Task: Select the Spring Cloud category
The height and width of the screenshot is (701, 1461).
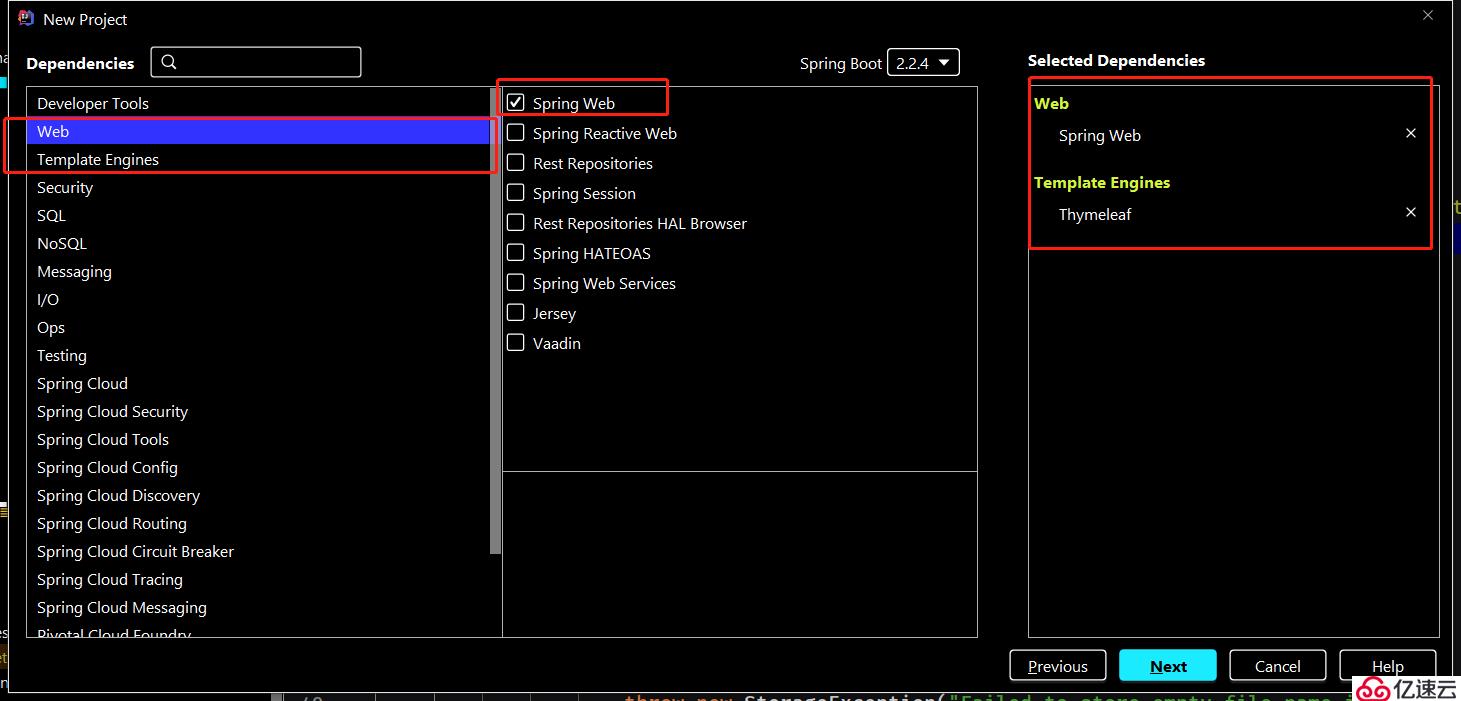Action: click(x=259, y=383)
